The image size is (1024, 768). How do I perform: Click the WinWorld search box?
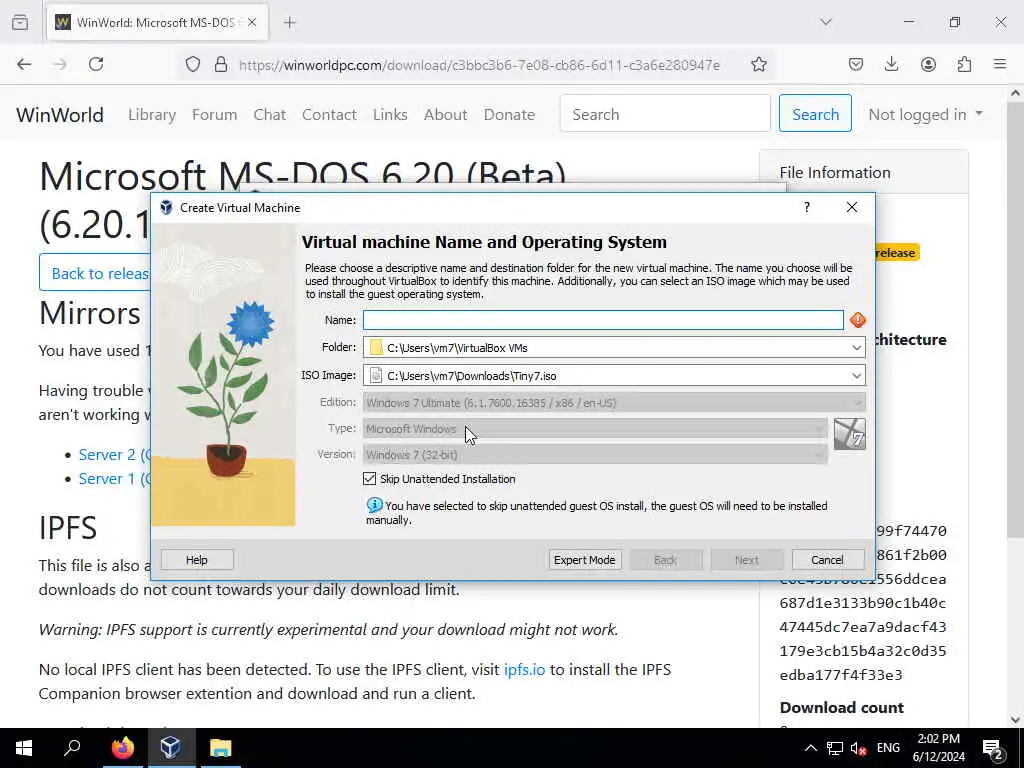665,114
